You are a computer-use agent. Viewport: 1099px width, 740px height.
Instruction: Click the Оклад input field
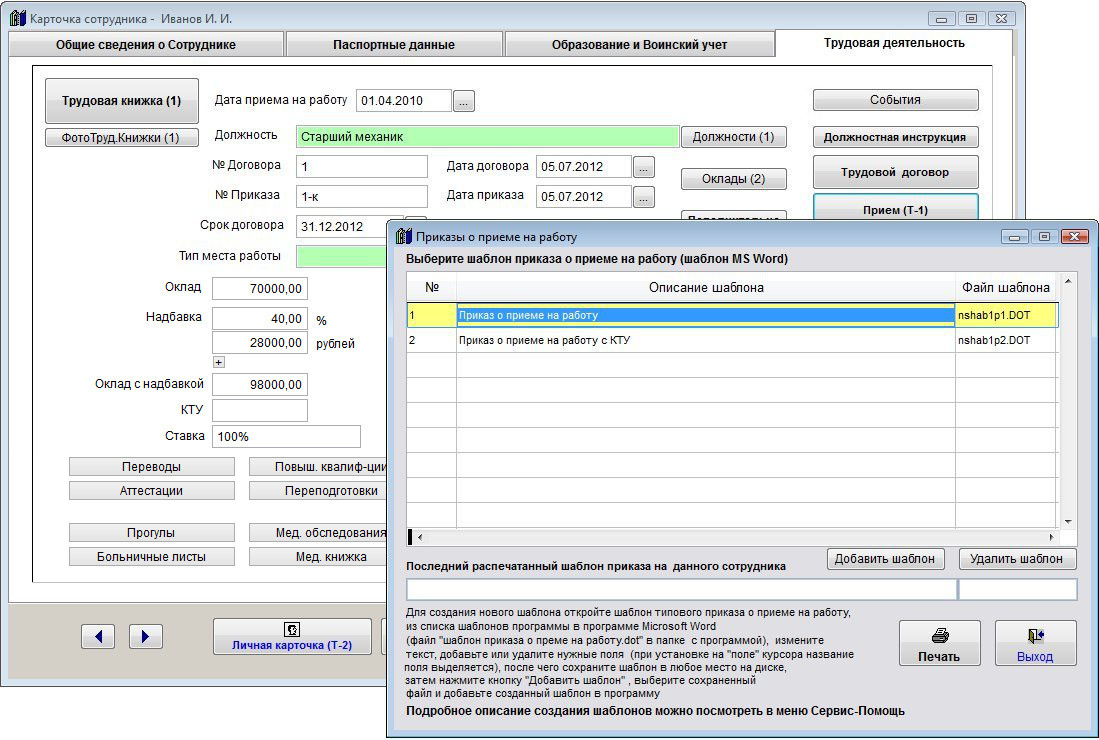point(260,289)
